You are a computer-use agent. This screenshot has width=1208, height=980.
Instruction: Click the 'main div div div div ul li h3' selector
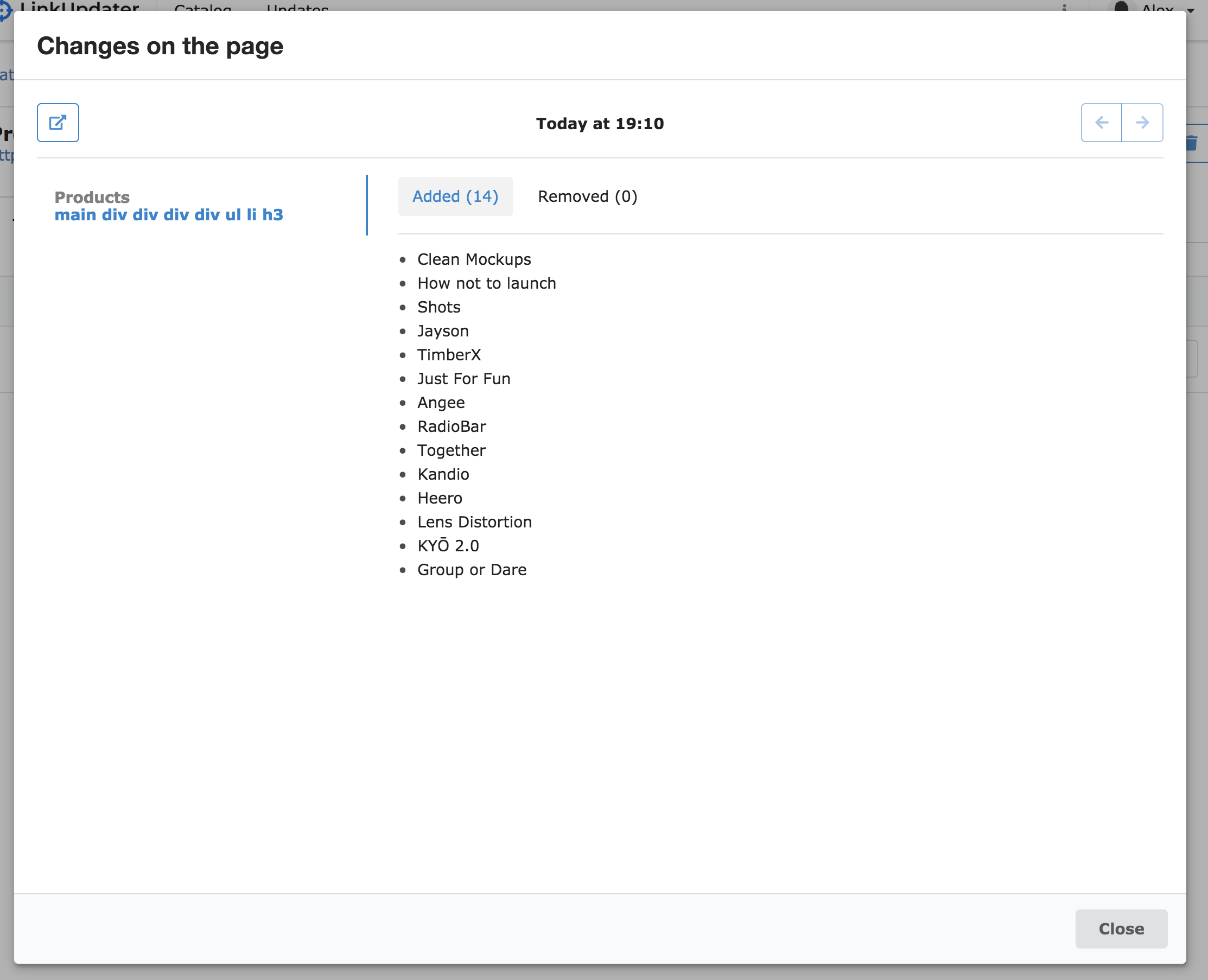[169, 215]
